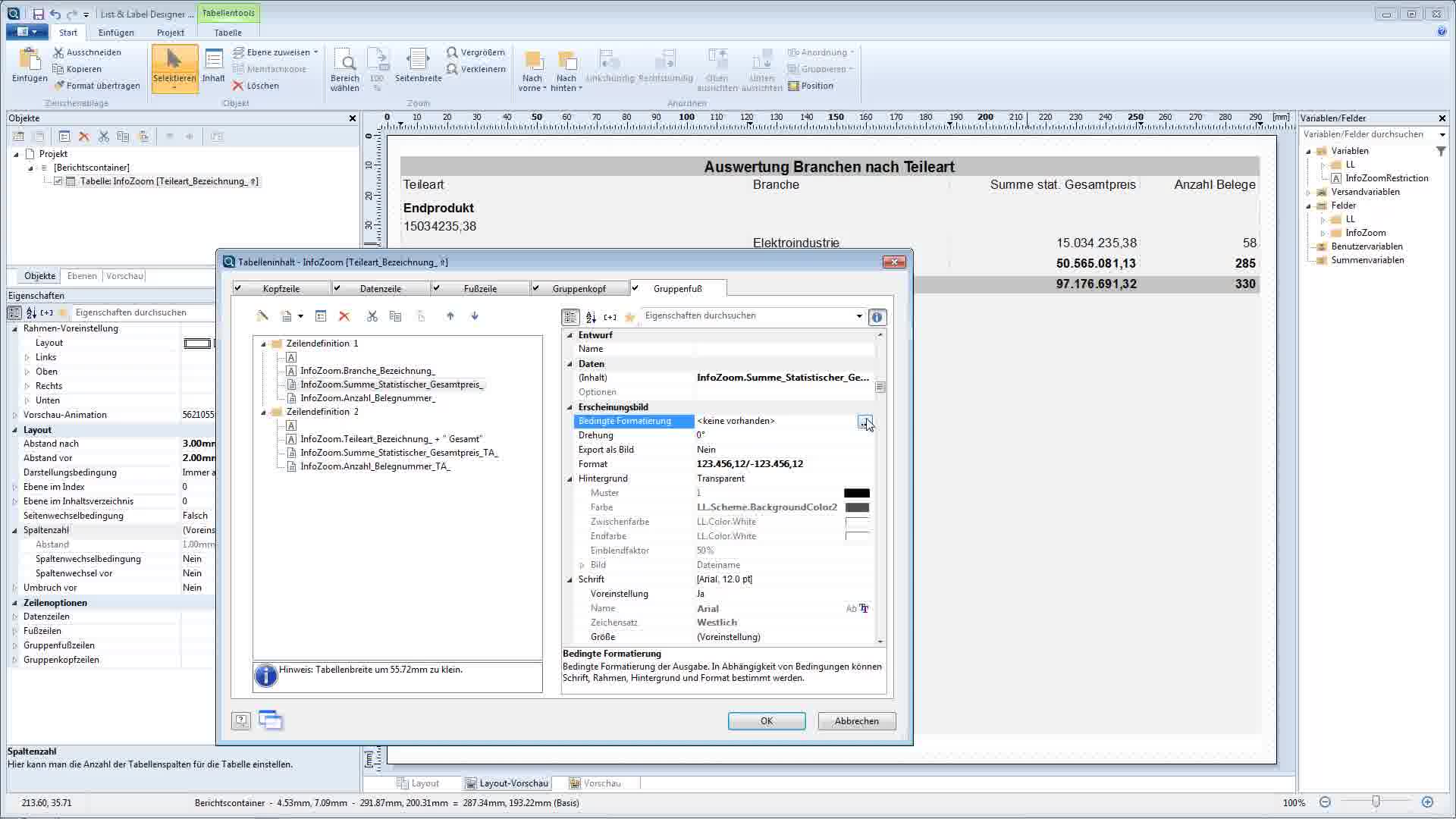Collapse the Hintergrund property group
Viewport: 1456px width, 819px height.
[570, 479]
